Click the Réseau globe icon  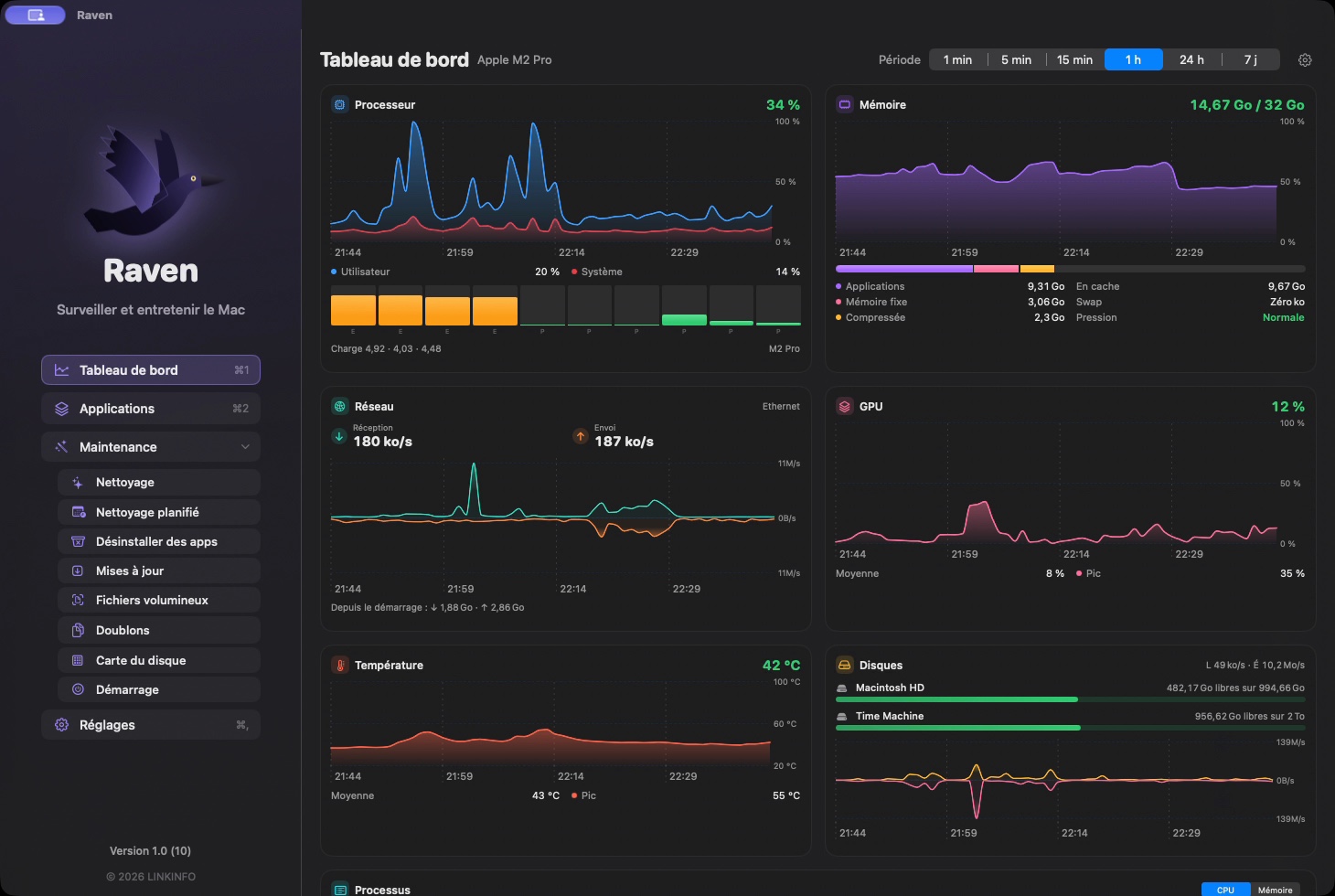[340, 406]
